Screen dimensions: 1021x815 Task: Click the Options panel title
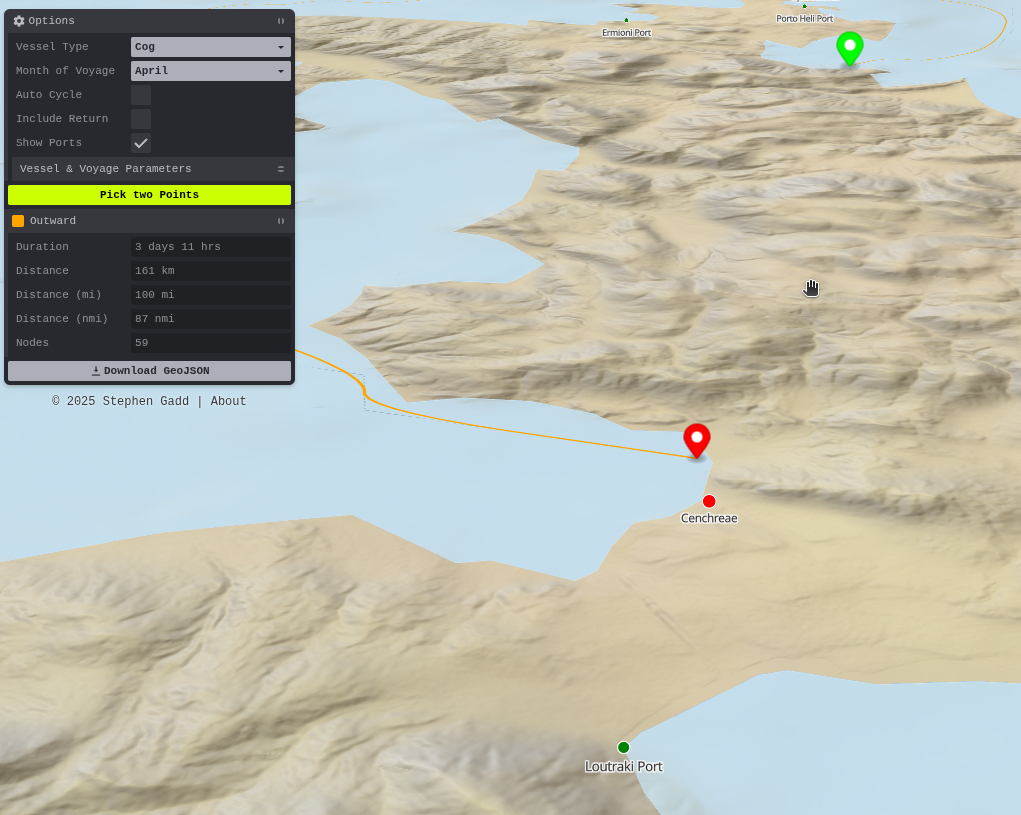pyautogui.click(x=51, y=21)
